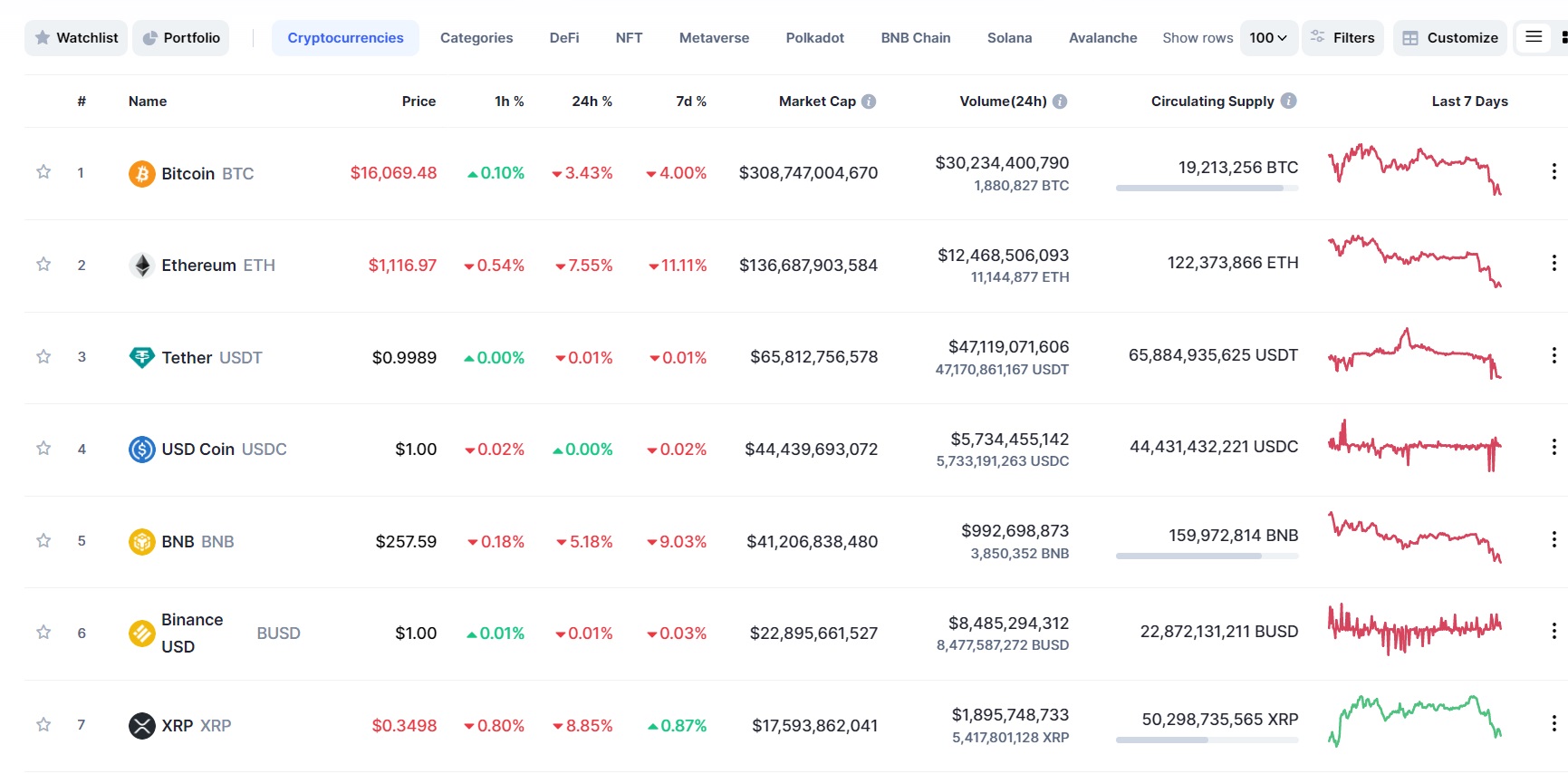This screenshot has width=1568, height=774.
Task: Open BNB row more-options menu
Action: pos(1554,540)
